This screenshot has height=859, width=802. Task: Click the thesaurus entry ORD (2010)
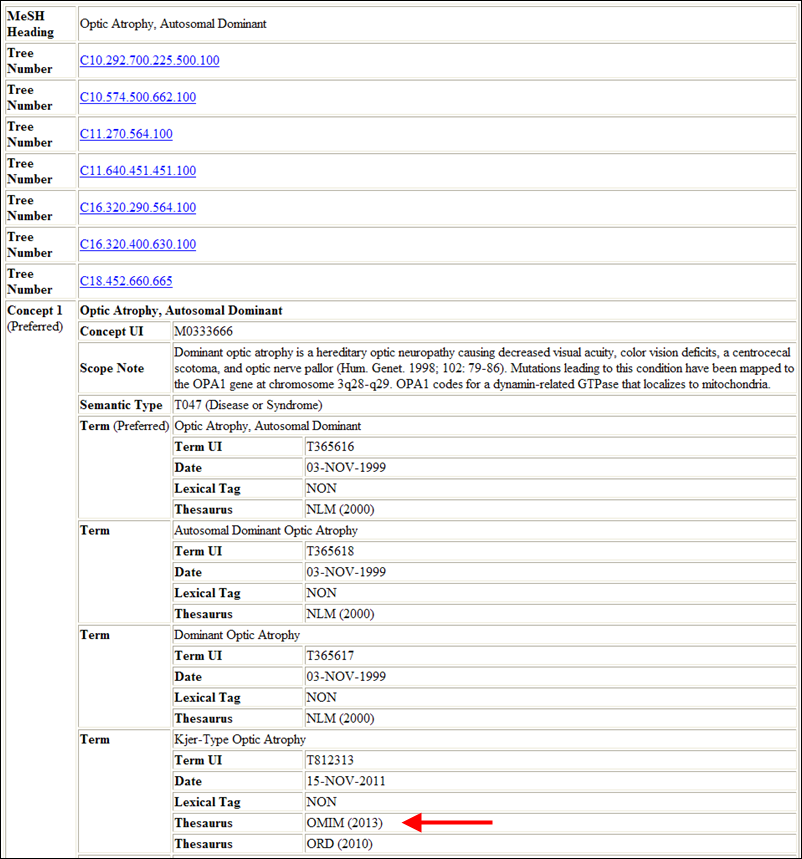coord(340,844)
